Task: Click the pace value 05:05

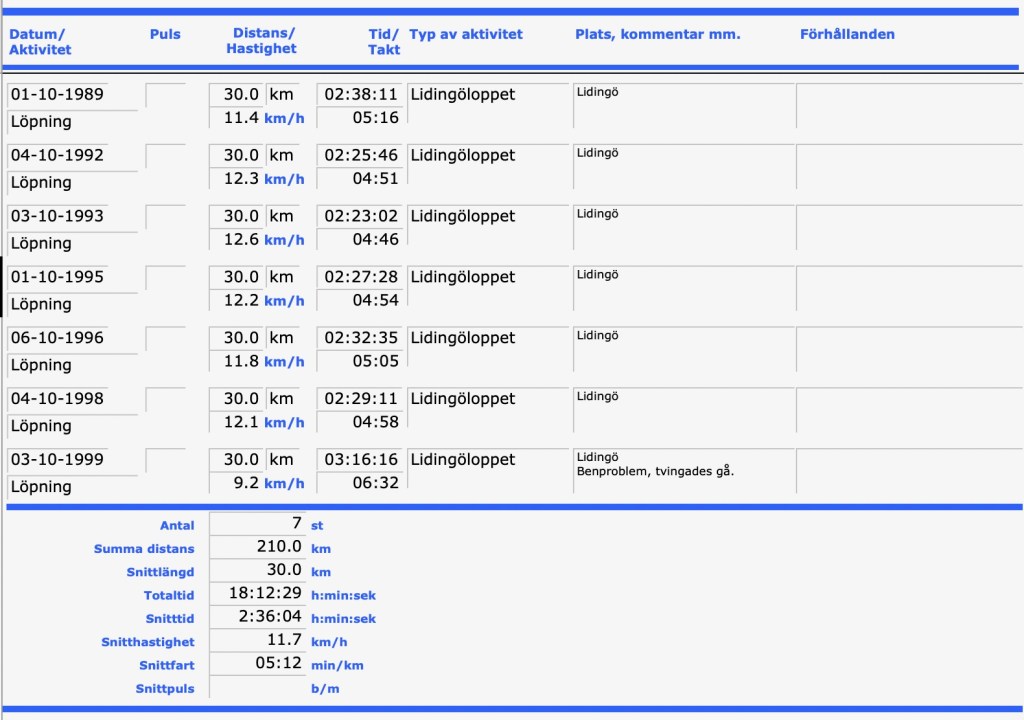Action: (x=375, y=362)
